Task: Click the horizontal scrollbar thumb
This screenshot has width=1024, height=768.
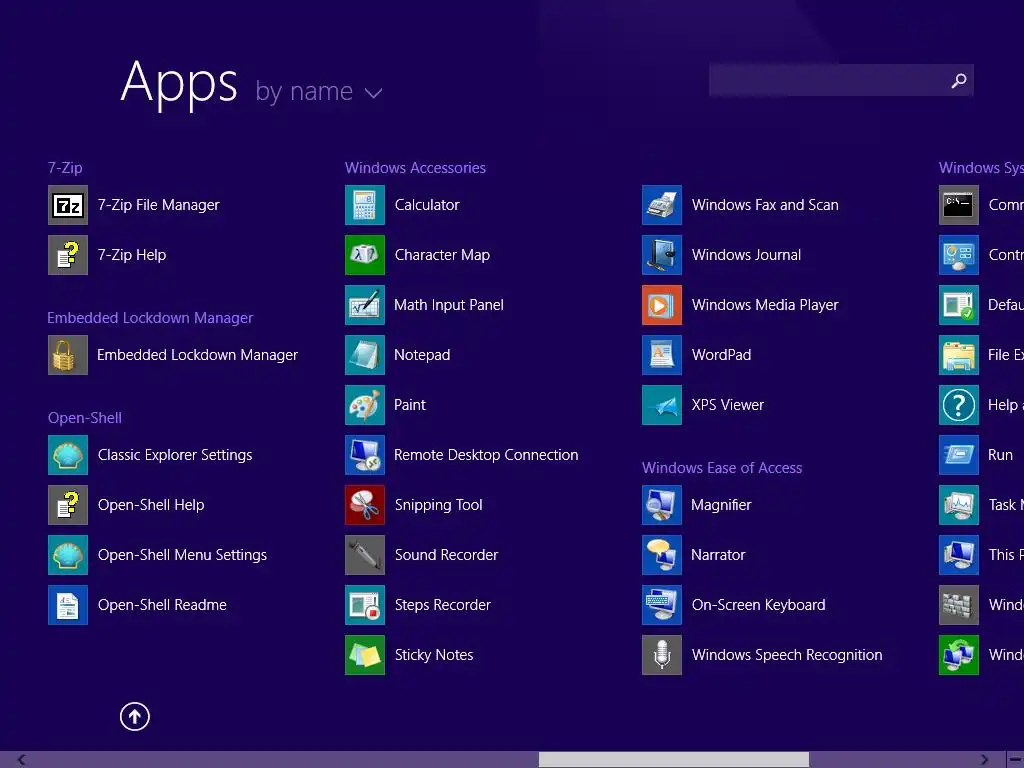Action: point(674,760)
